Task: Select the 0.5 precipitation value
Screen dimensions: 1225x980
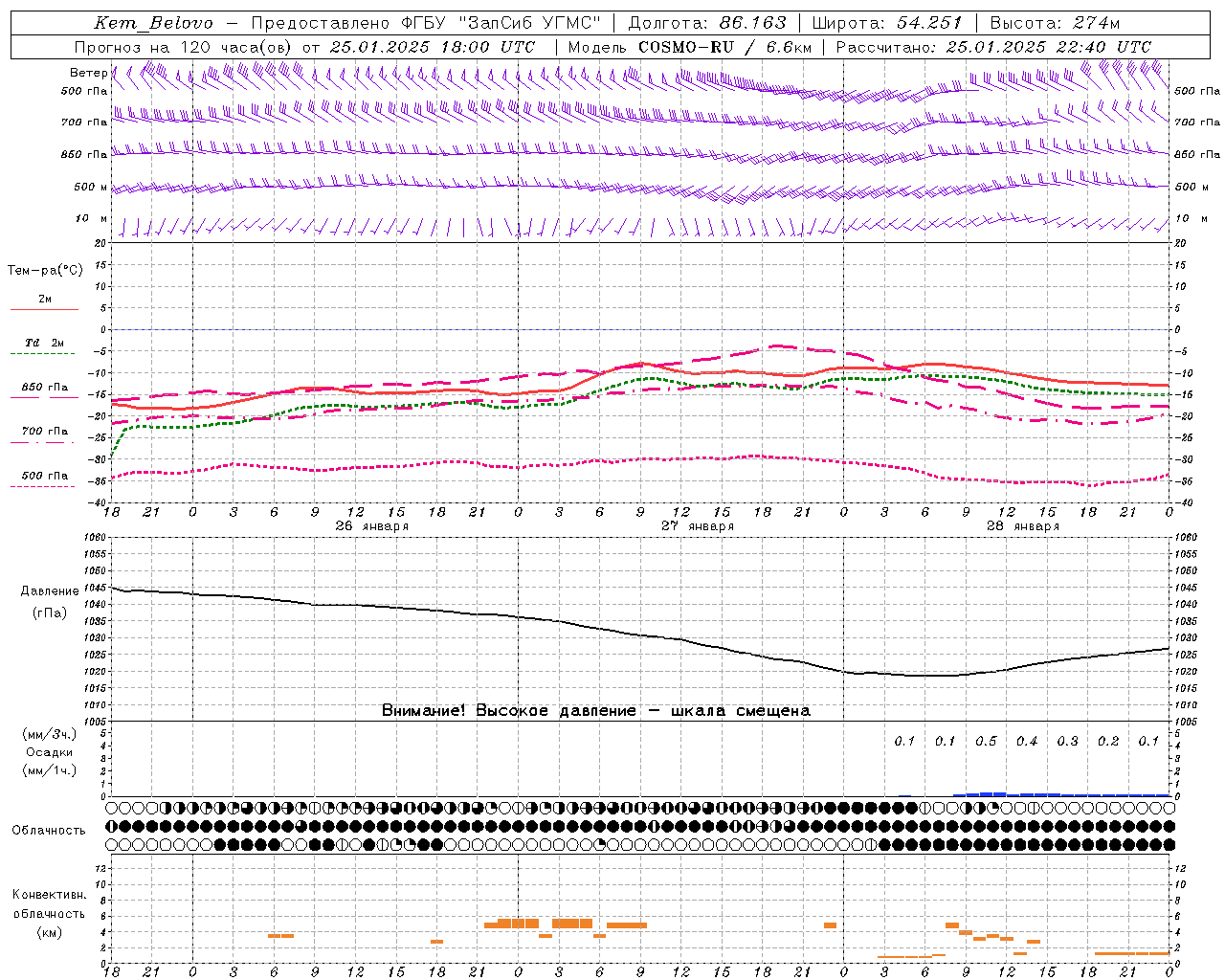Action: 986,742
